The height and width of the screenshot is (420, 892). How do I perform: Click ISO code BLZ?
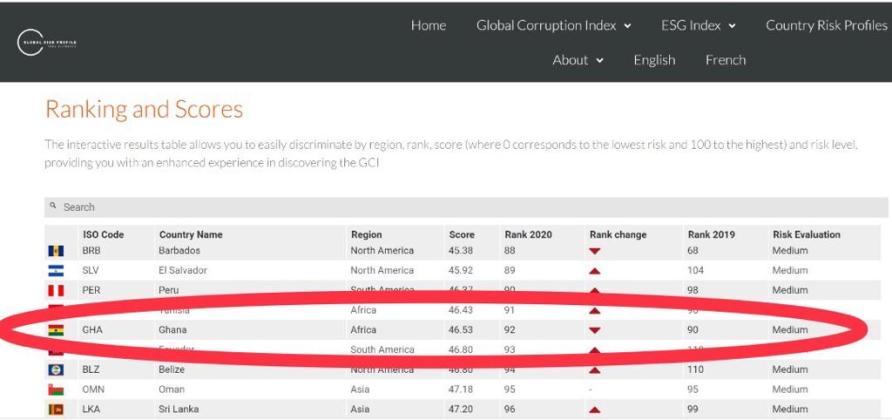[90, 370]
